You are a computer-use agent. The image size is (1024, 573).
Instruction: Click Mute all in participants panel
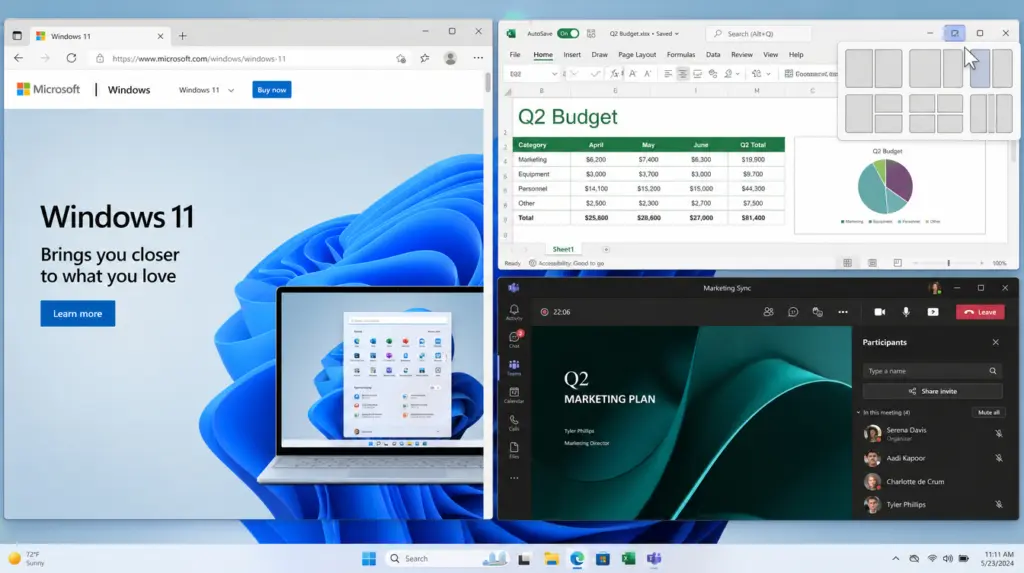coord(989,412)
